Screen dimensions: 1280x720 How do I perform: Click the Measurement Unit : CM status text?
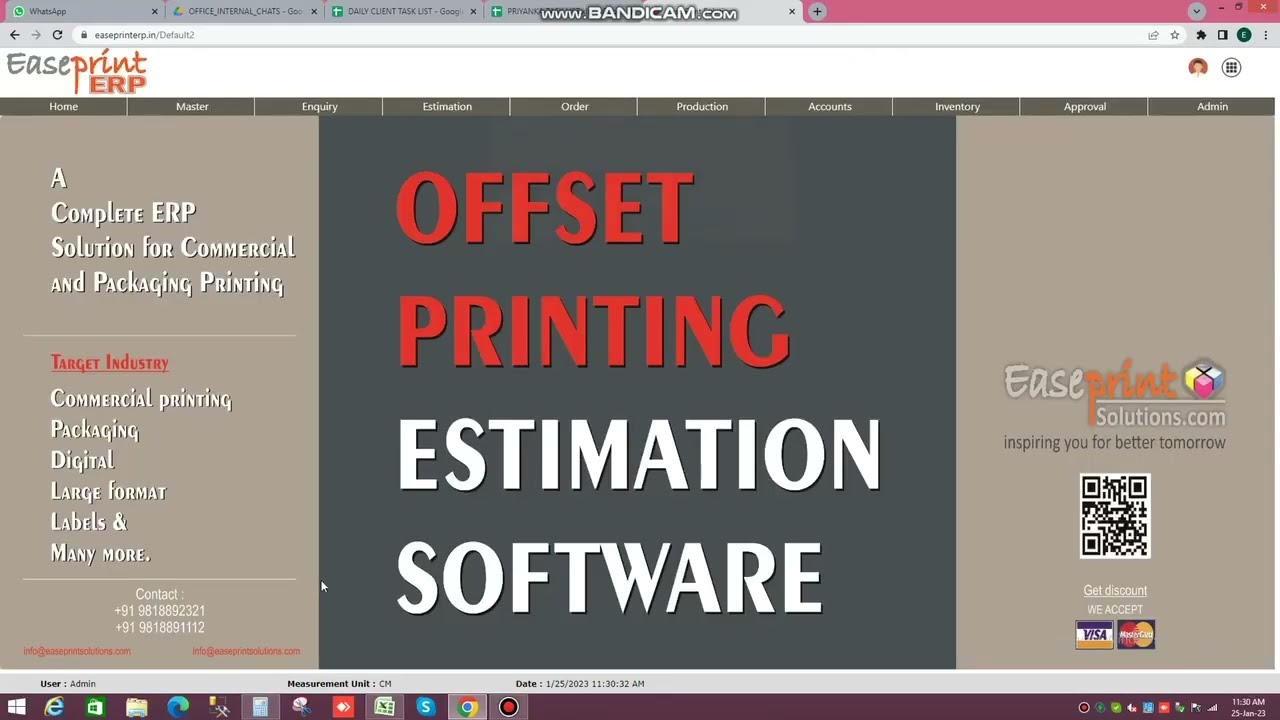point(339,684)
